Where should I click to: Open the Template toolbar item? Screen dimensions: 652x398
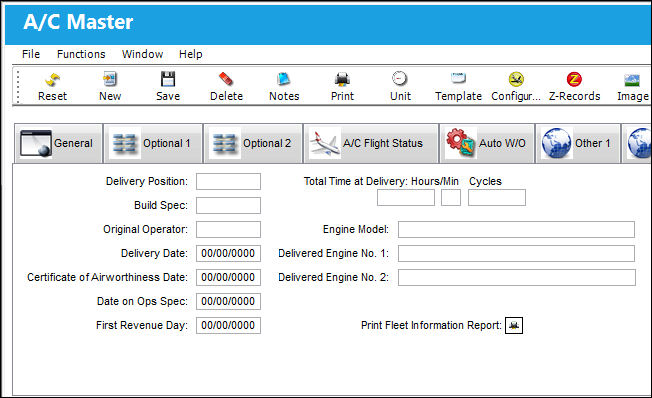point(458,87)
